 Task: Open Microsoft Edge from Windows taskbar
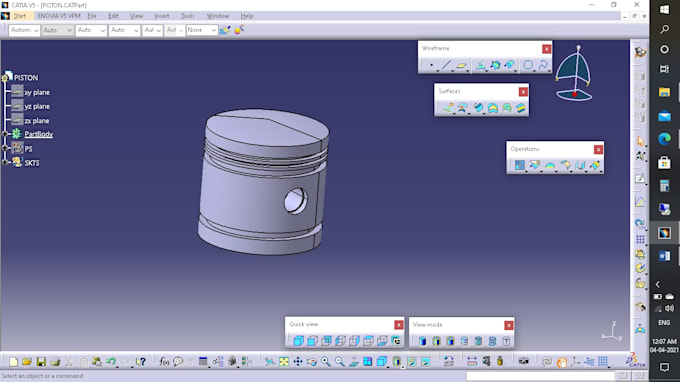(x=664, y=139)
